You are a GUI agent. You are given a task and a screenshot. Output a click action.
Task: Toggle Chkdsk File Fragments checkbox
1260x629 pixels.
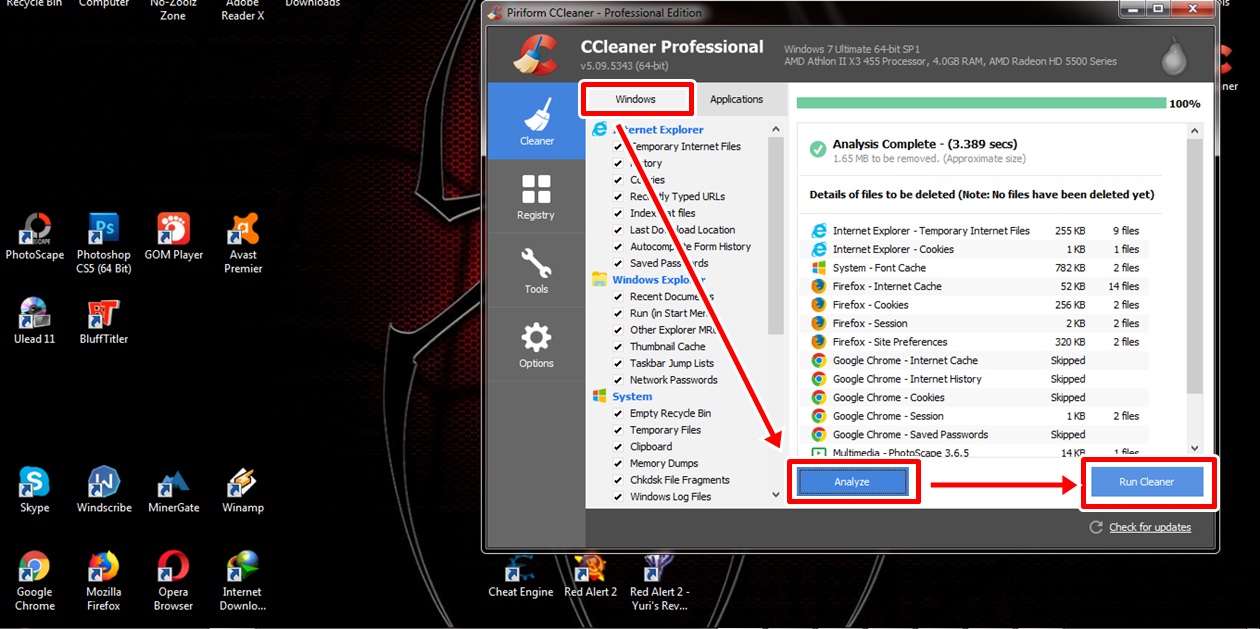(618, 480)
